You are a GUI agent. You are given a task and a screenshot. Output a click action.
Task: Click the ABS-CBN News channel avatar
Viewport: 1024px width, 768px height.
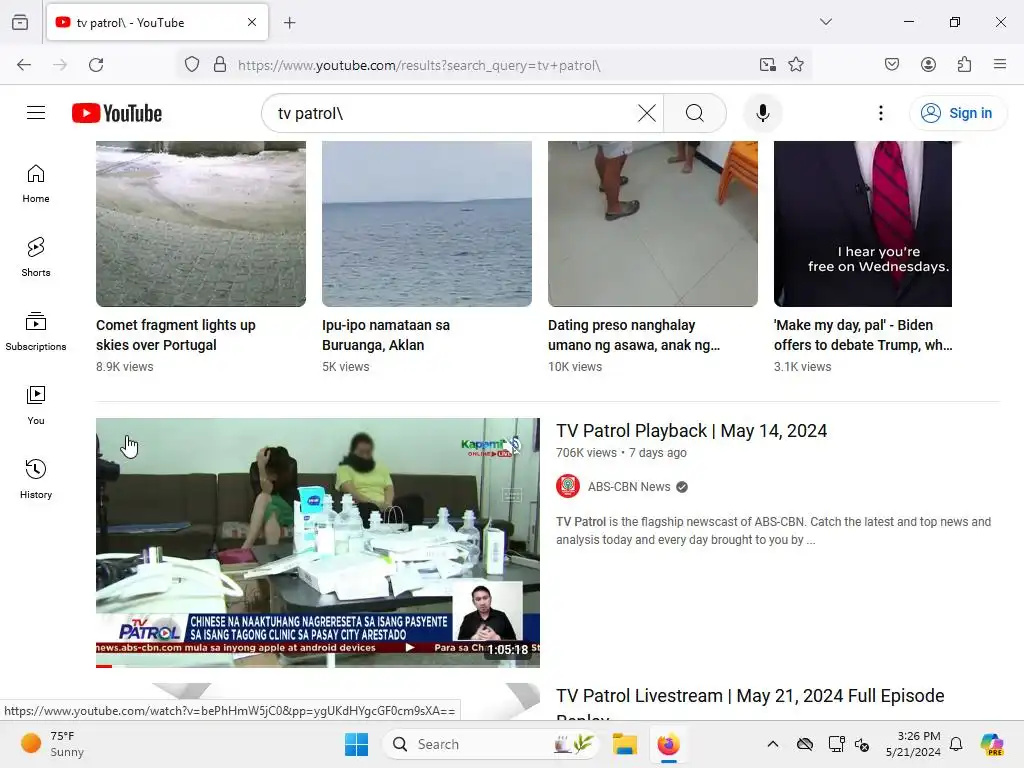(x=568, y=487)
